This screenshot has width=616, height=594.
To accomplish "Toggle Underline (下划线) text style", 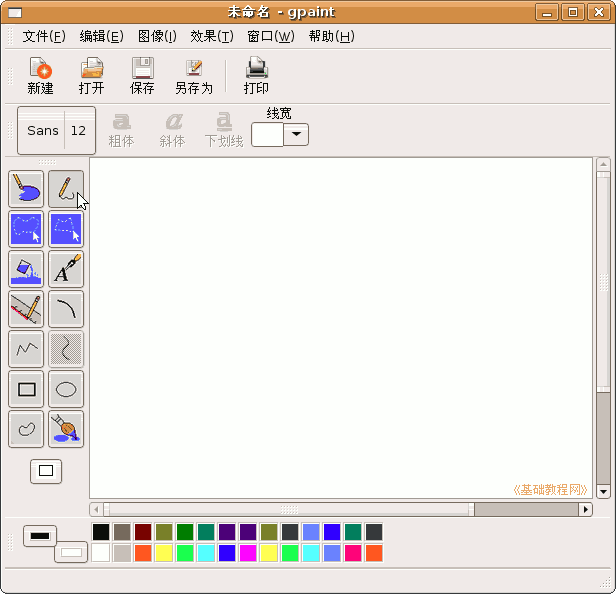I will click(x=224, y=130).
